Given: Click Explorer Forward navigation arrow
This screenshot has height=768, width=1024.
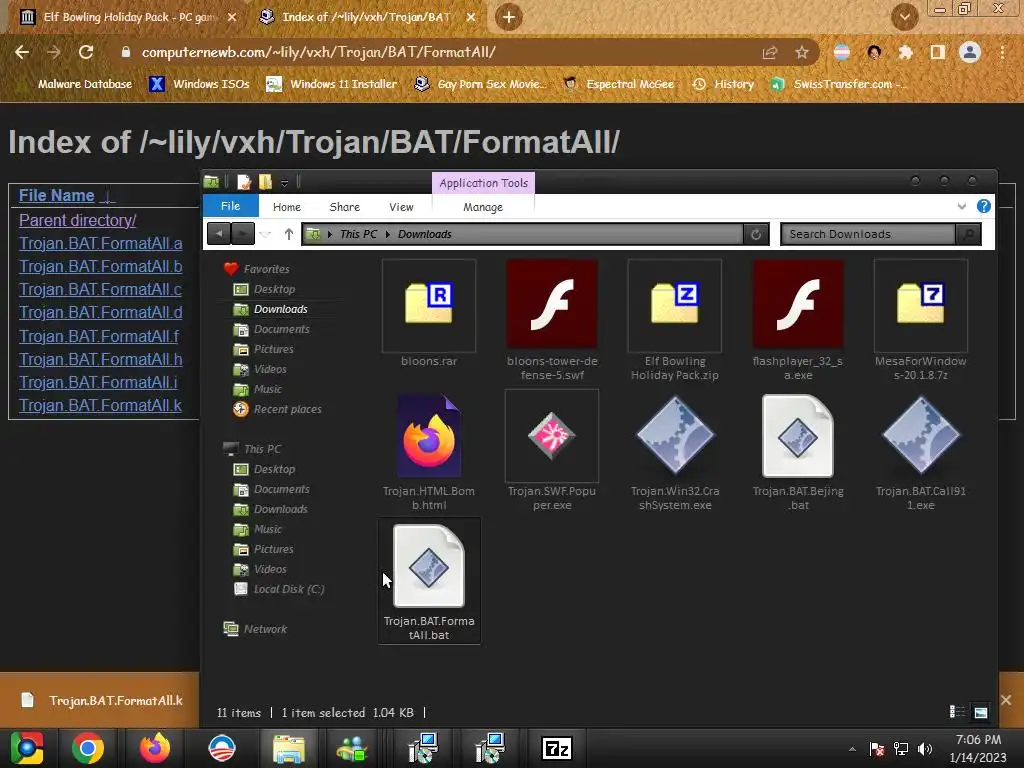Looking at the screenshot, I should [242, 233].
